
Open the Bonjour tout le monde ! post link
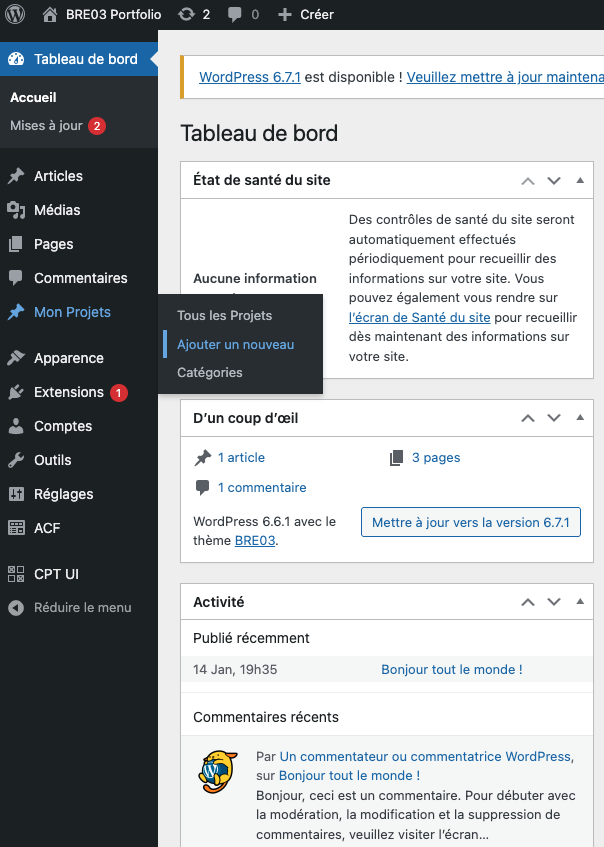[451, 669]
